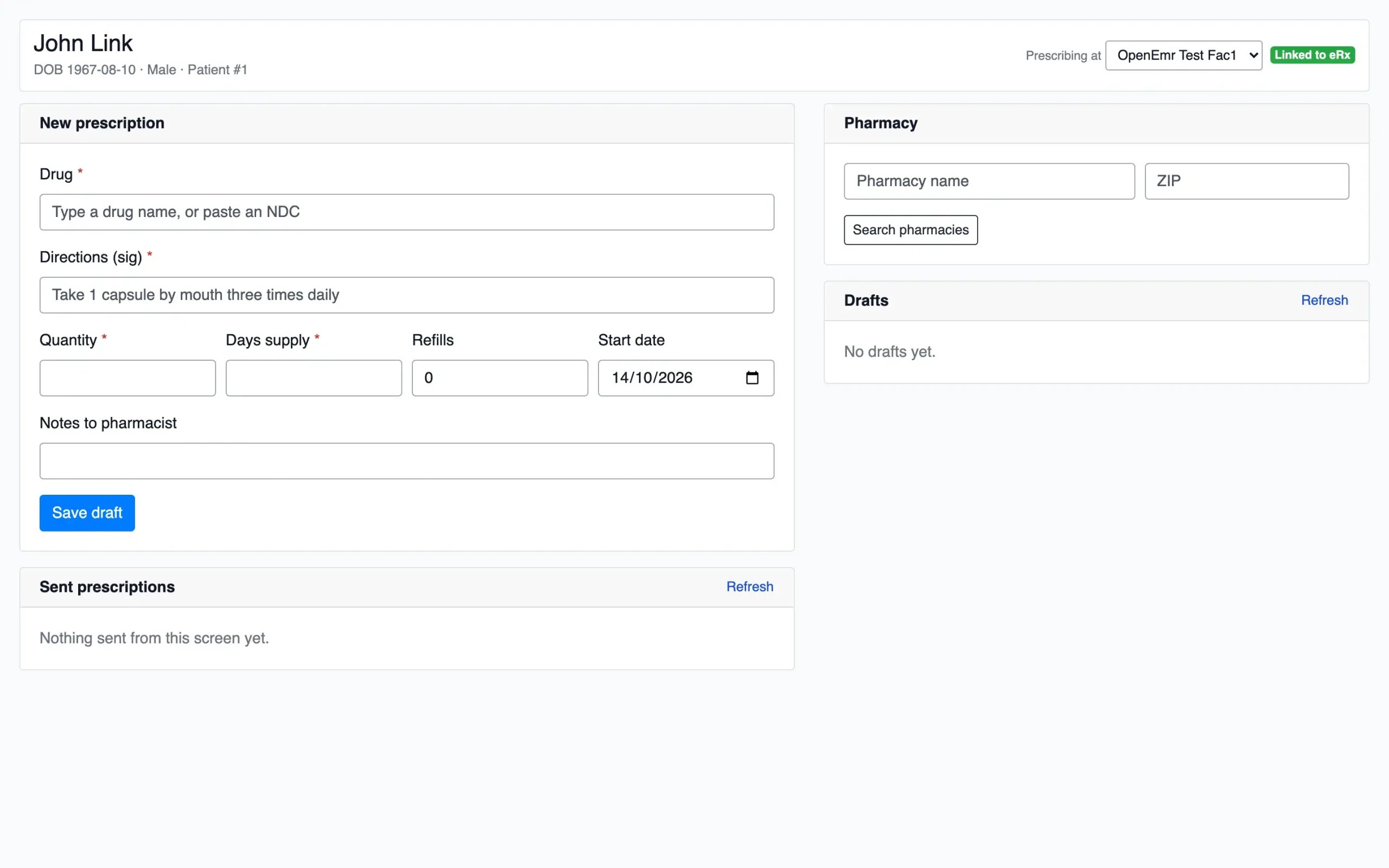Screen dimensions: 1389x868
Task: Open the Start date calendar picker icon
Action: (x=752, y=378)
